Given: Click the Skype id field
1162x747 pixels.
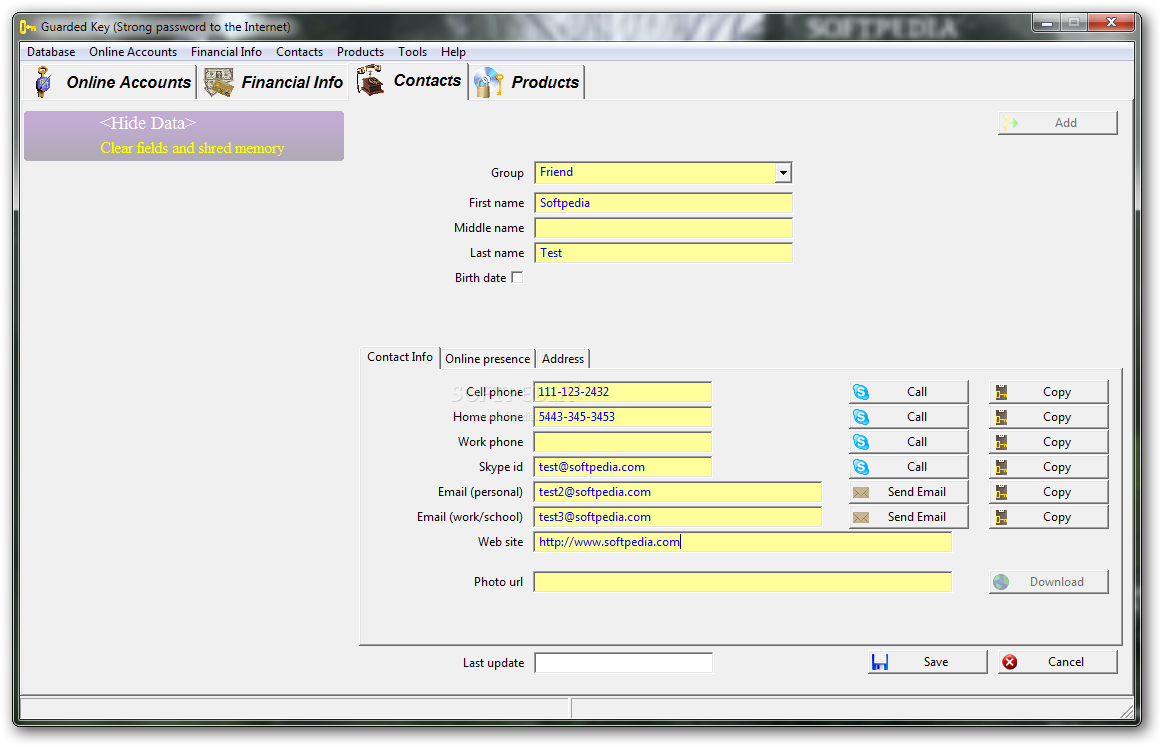Looking at the screenshot, I should (x=622, y=468).
